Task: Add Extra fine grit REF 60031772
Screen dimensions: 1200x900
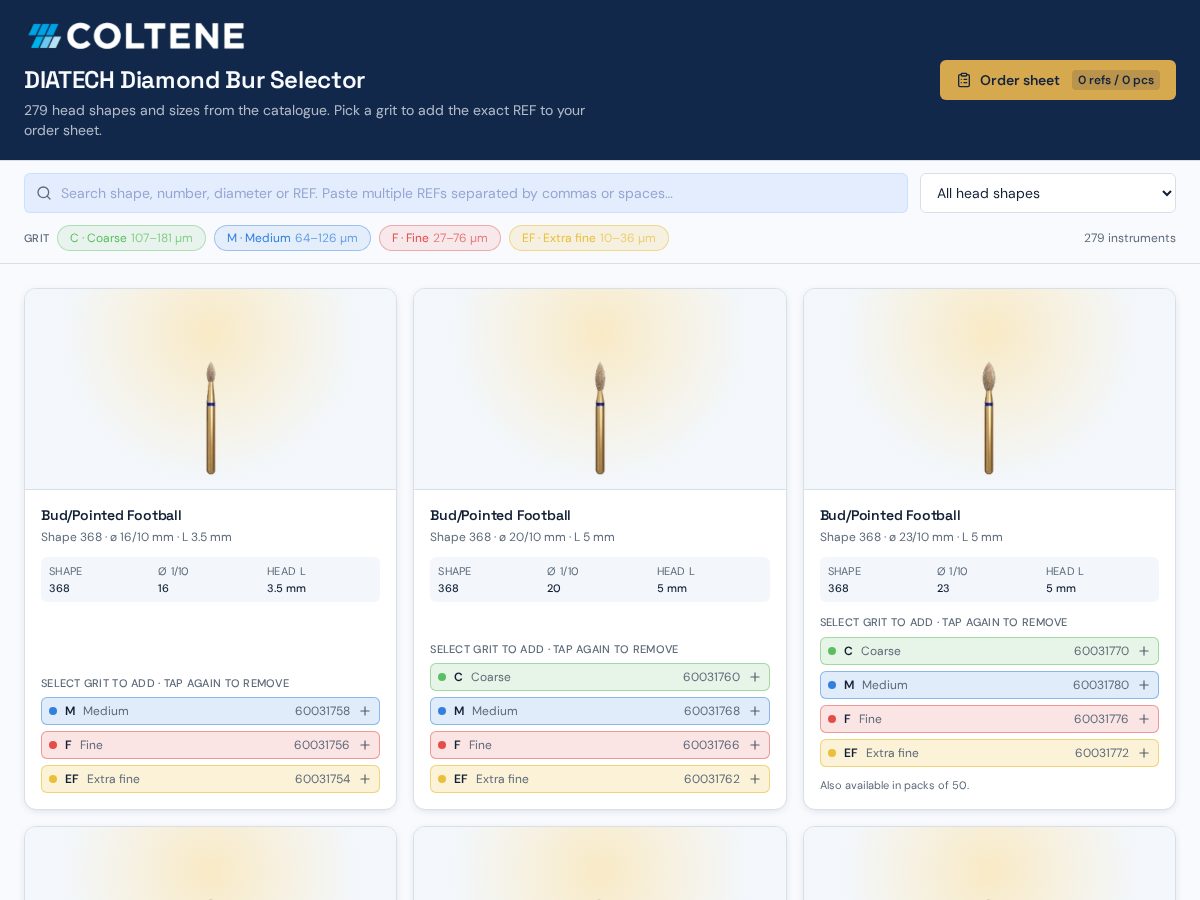Action: click(989, 753)
